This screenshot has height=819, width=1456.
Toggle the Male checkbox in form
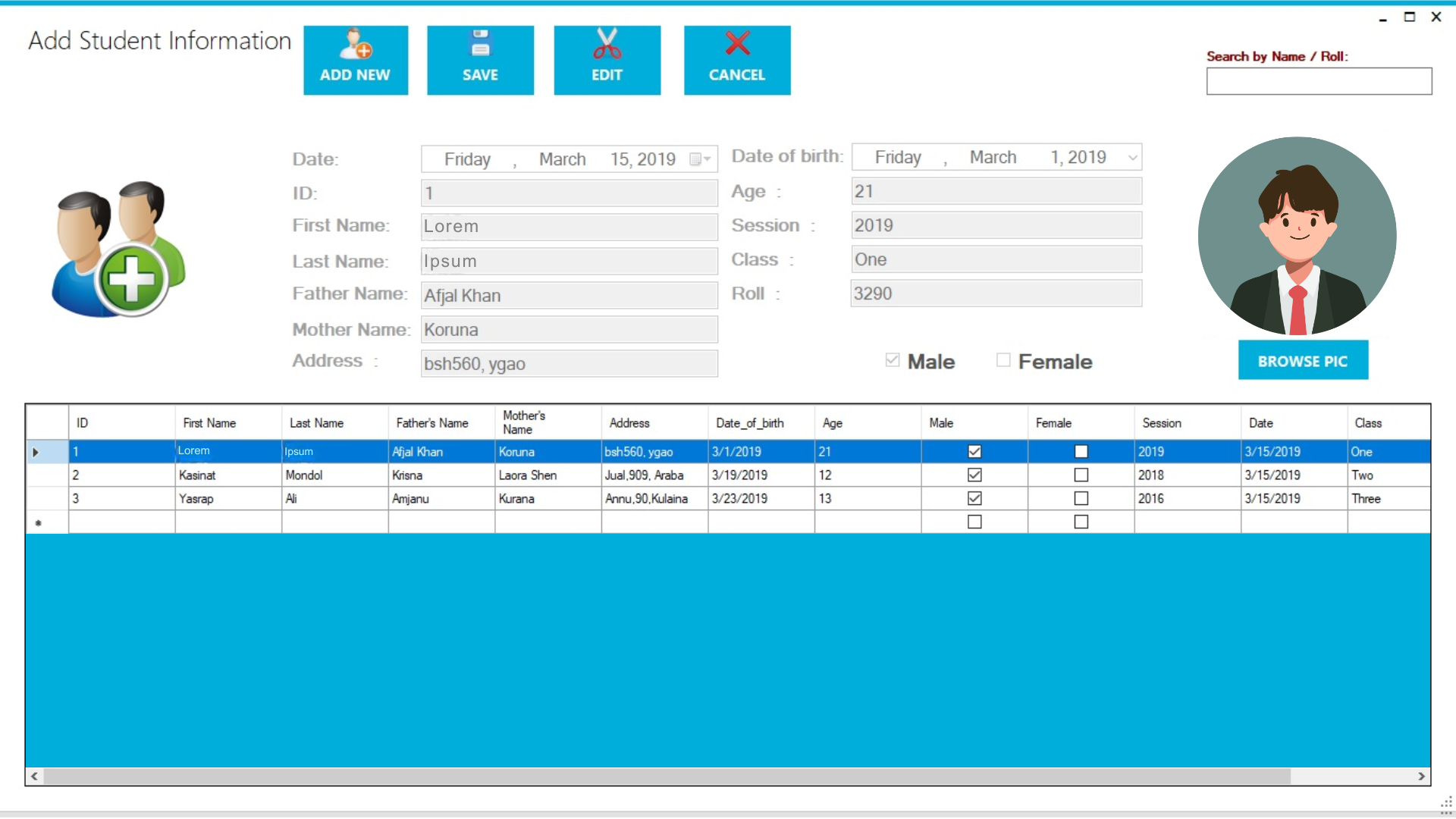click(893, 360)
